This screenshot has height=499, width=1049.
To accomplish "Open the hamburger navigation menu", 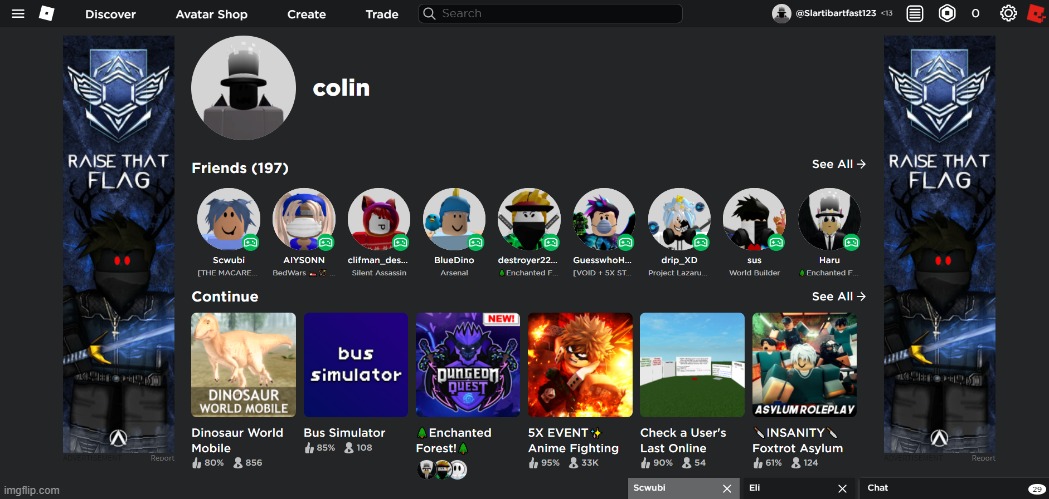I will [18, 13].
